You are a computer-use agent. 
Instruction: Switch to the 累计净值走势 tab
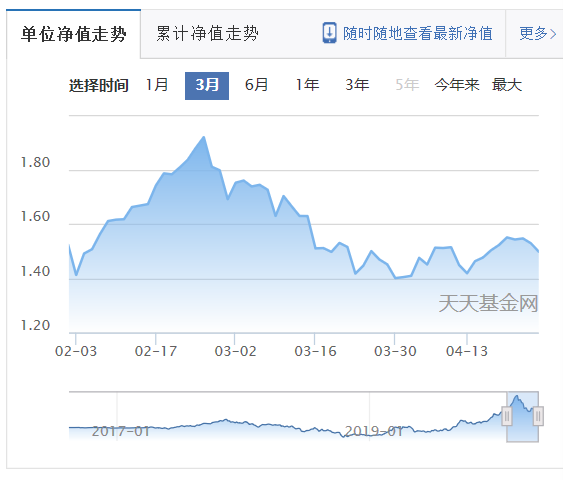click(x=207, y=34)
